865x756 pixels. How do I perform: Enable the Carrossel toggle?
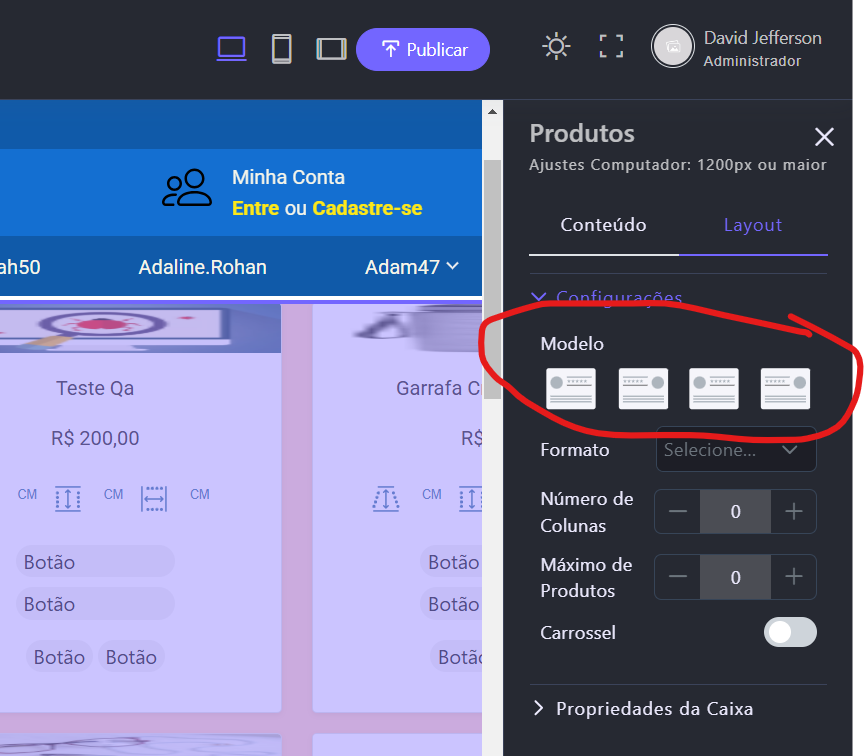click(x=790, y=632)
